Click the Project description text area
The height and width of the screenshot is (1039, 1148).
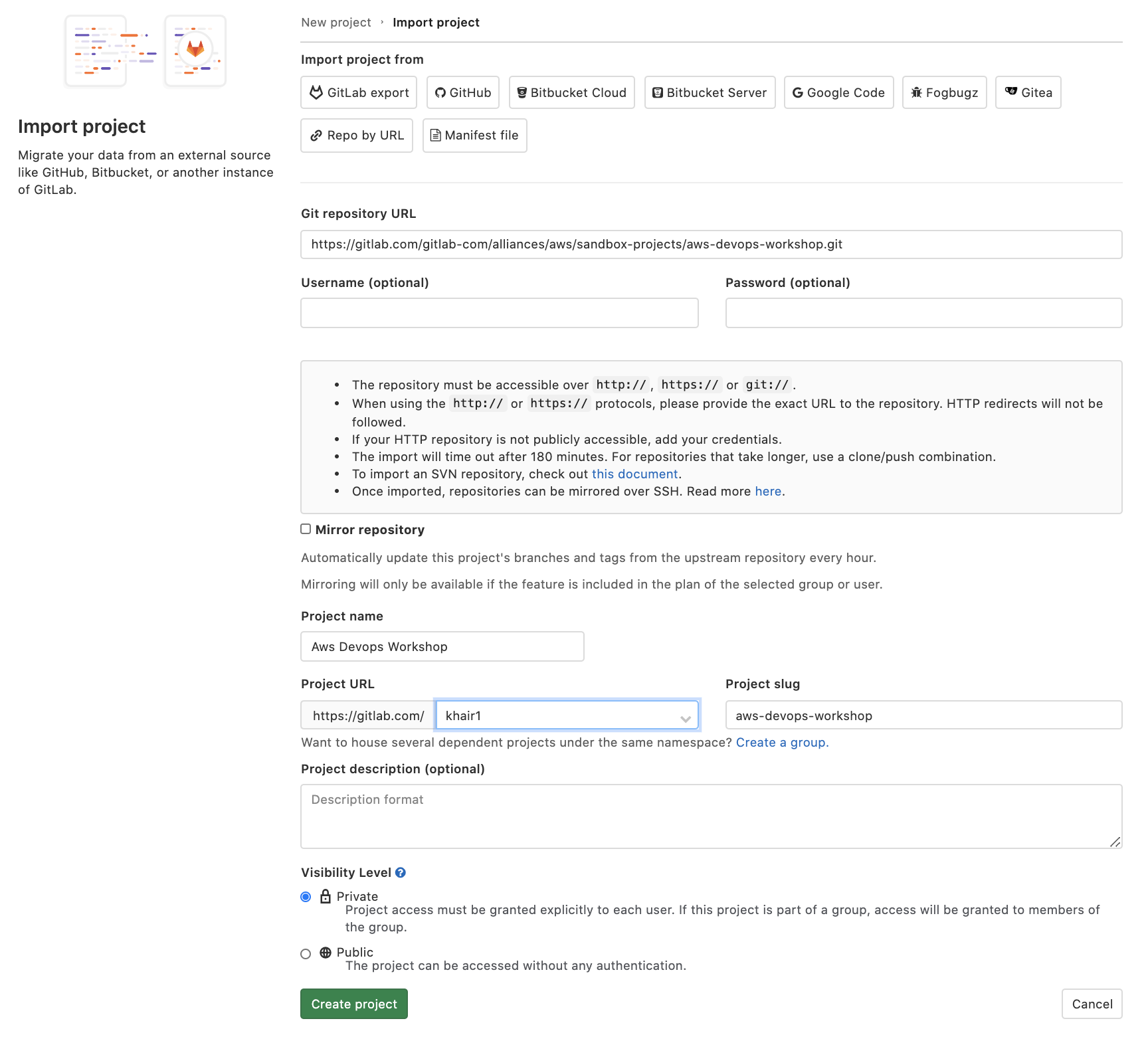[x=712, y=816]
